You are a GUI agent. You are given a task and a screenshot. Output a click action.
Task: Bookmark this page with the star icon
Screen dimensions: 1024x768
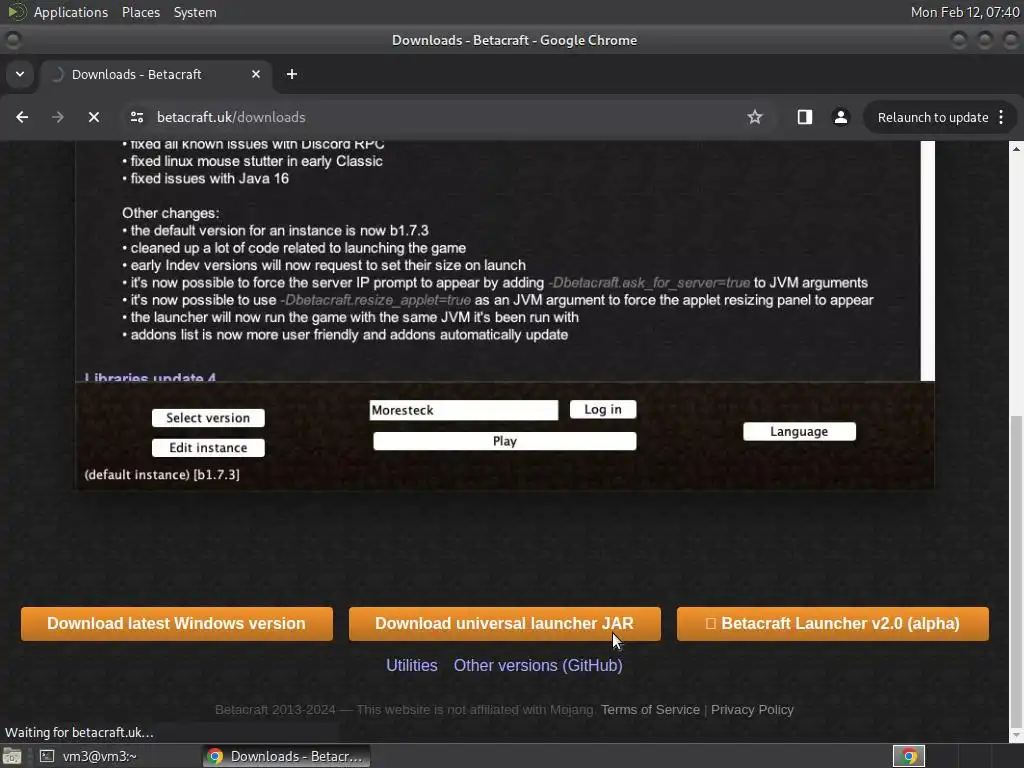[755, 117]
